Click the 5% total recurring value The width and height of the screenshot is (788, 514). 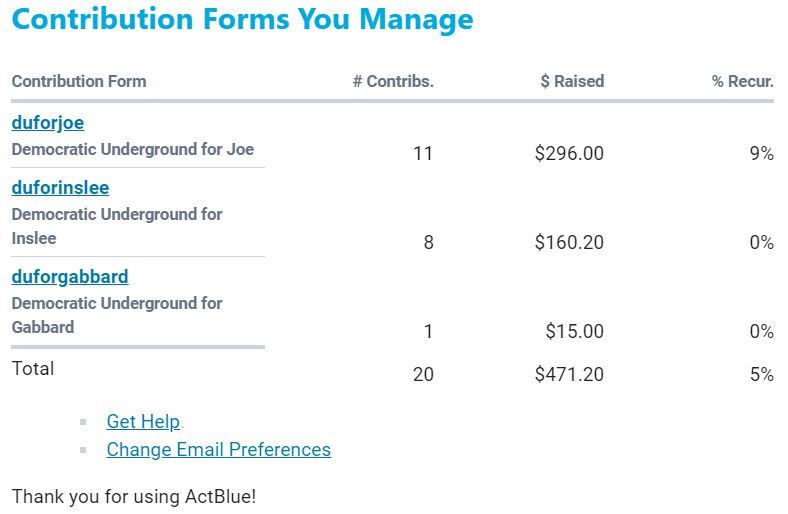(x=761, y=375)
